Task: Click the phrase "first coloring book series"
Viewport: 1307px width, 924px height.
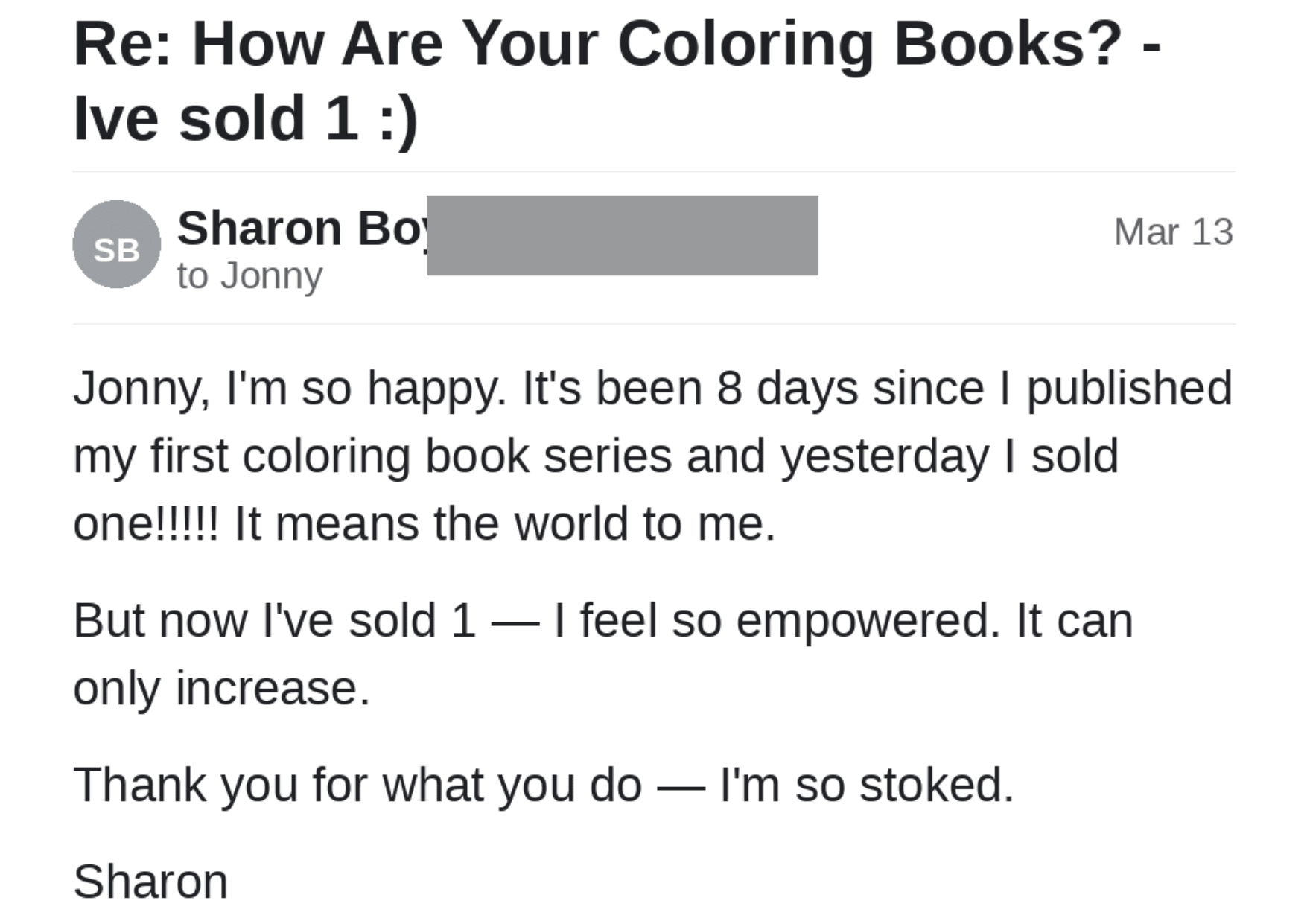Action: (411, 456)
